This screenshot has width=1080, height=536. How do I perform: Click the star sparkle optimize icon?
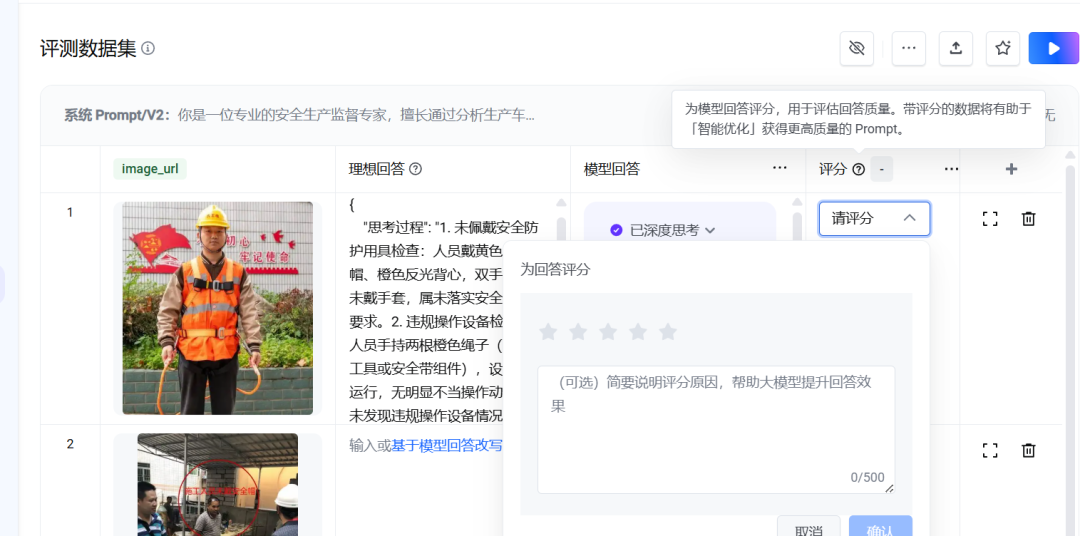[1003, 48]
